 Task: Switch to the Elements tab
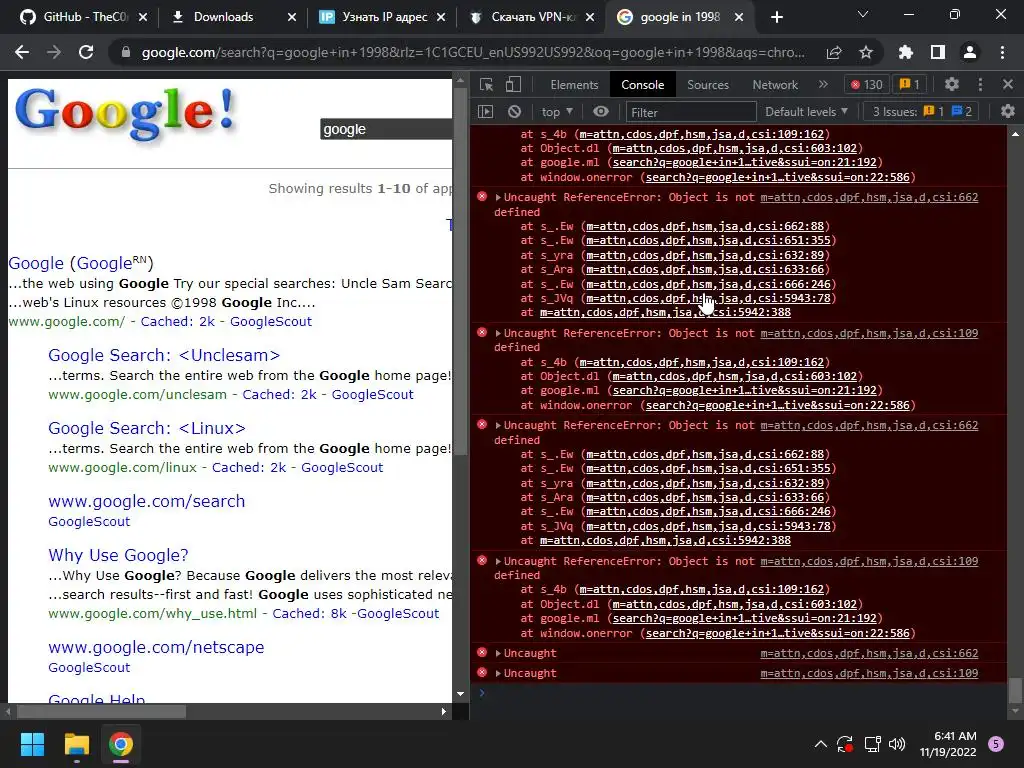pos(574,85)
